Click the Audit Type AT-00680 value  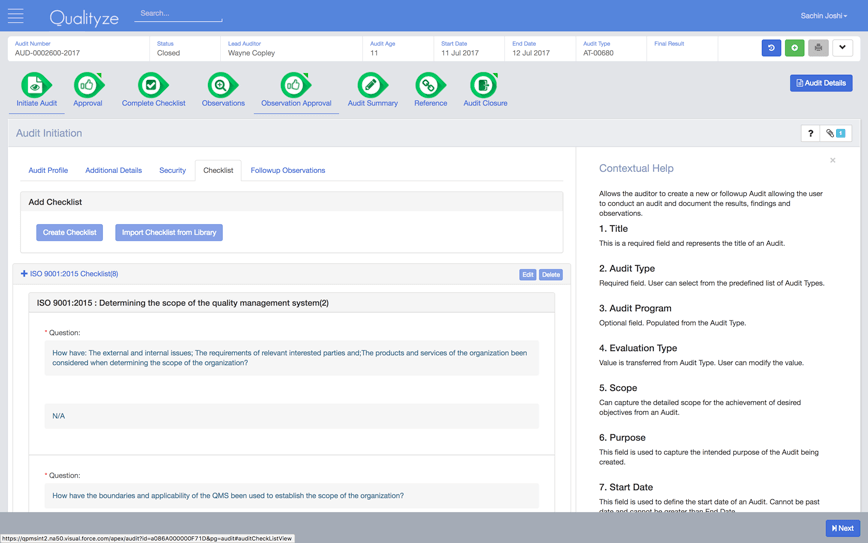pyautogui.click(x=598, y=53)
